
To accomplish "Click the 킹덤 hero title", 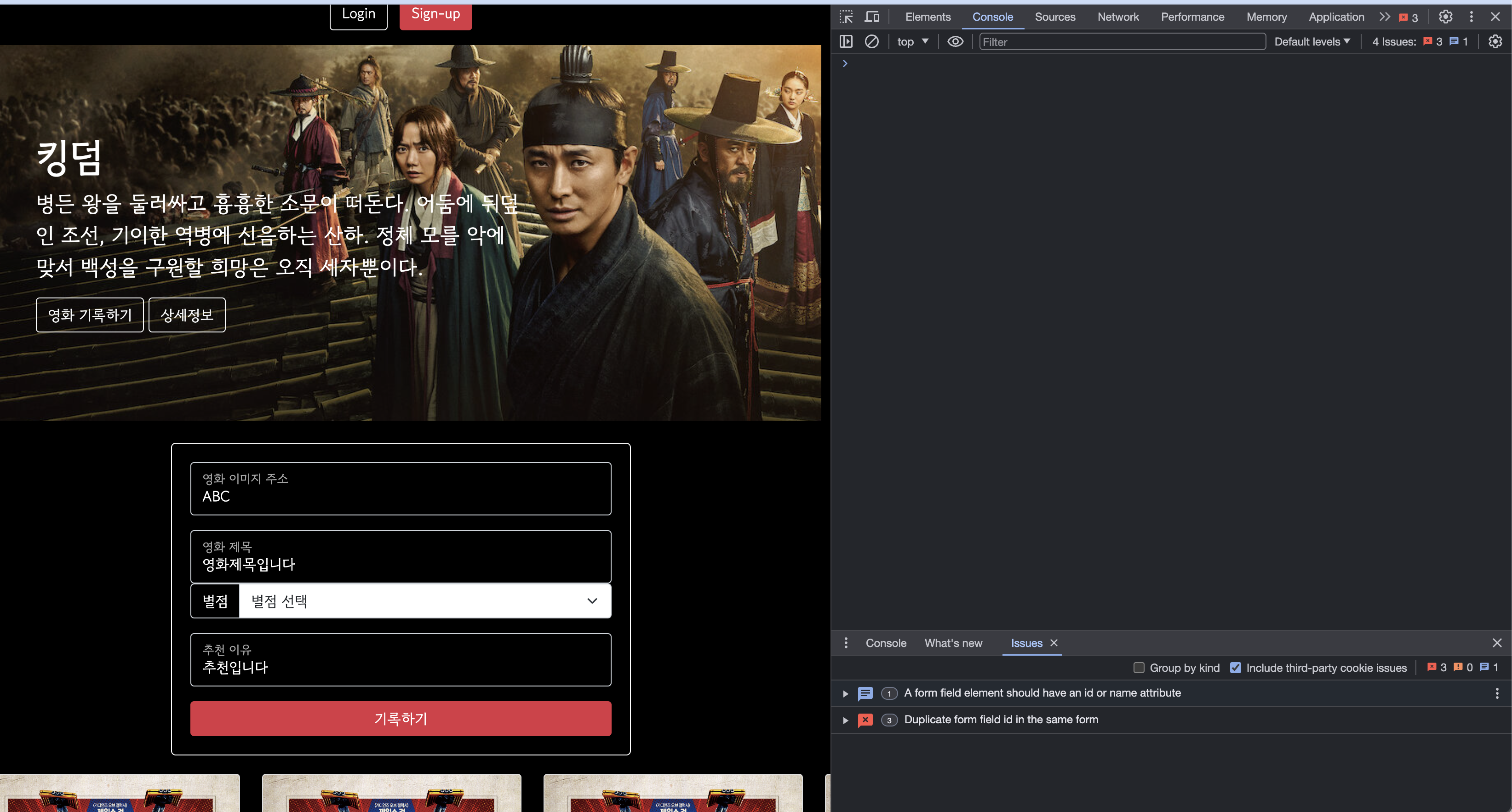I will pos(69,158).
